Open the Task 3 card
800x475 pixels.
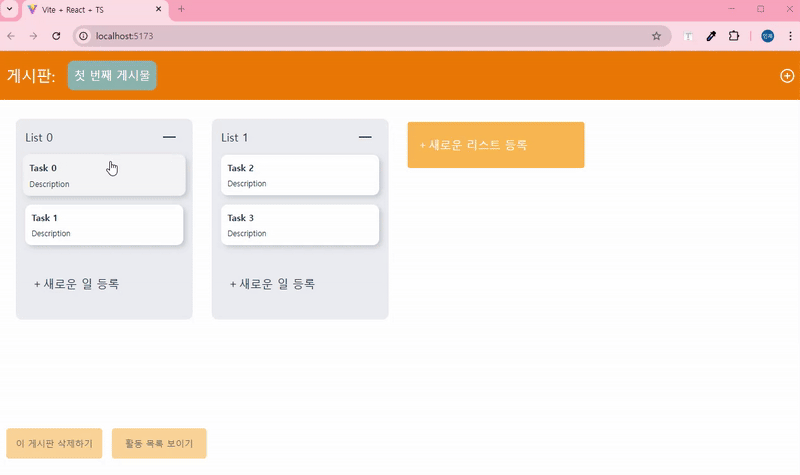[300, 225]
